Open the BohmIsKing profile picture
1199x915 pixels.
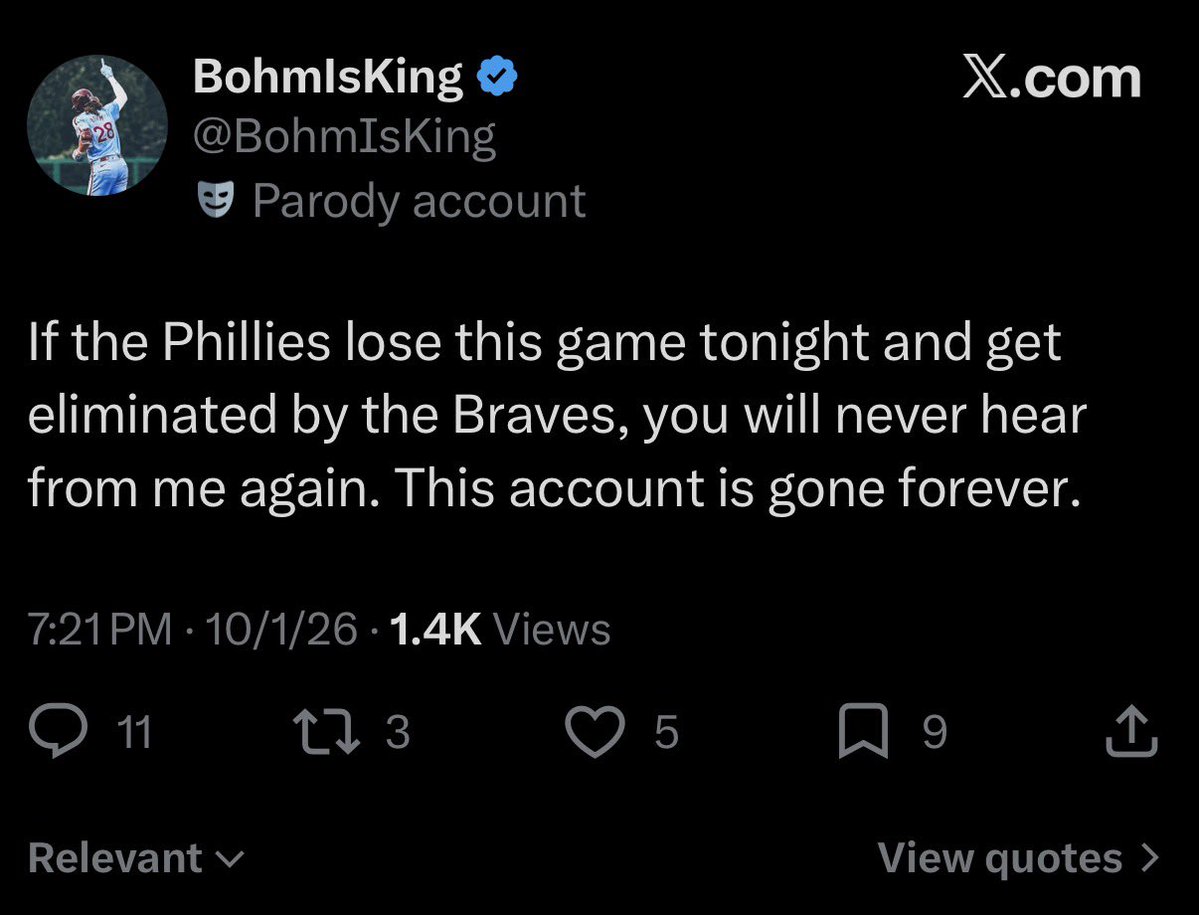(x=97, y=125)
